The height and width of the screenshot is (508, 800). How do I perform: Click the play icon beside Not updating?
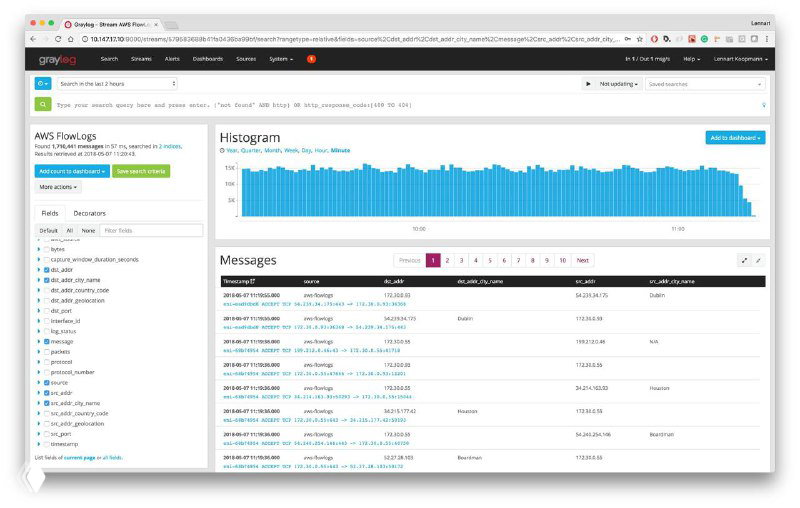588,84
